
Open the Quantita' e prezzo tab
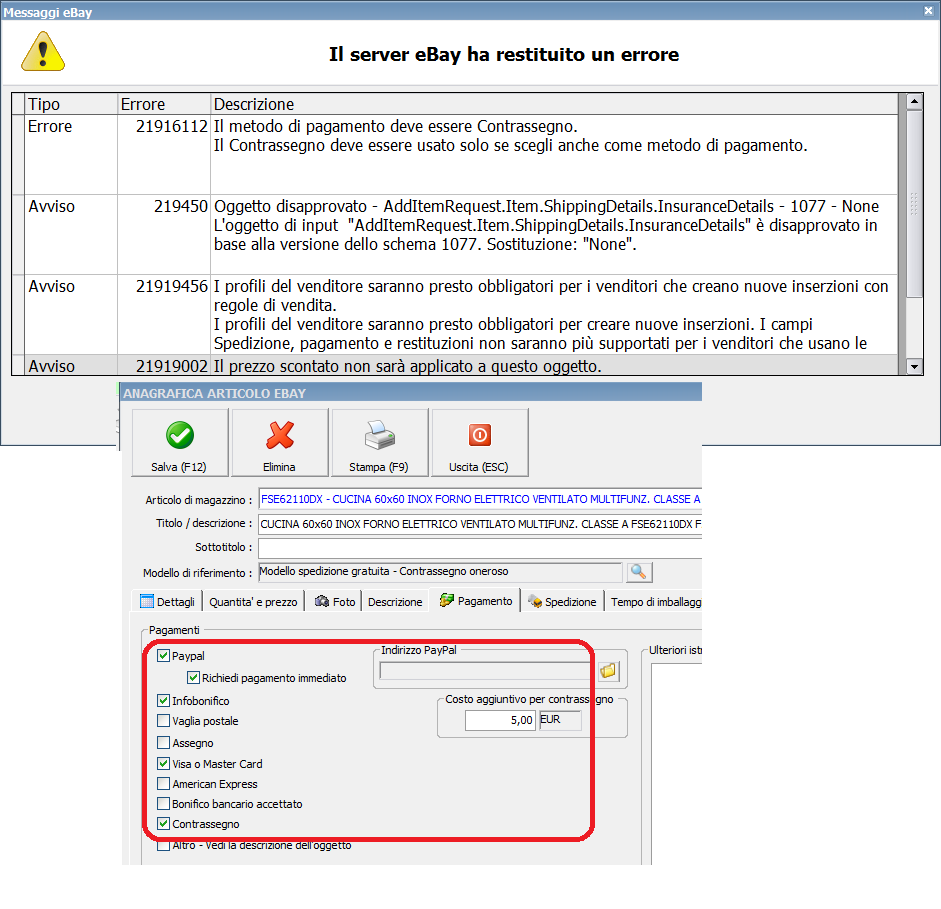253,601
